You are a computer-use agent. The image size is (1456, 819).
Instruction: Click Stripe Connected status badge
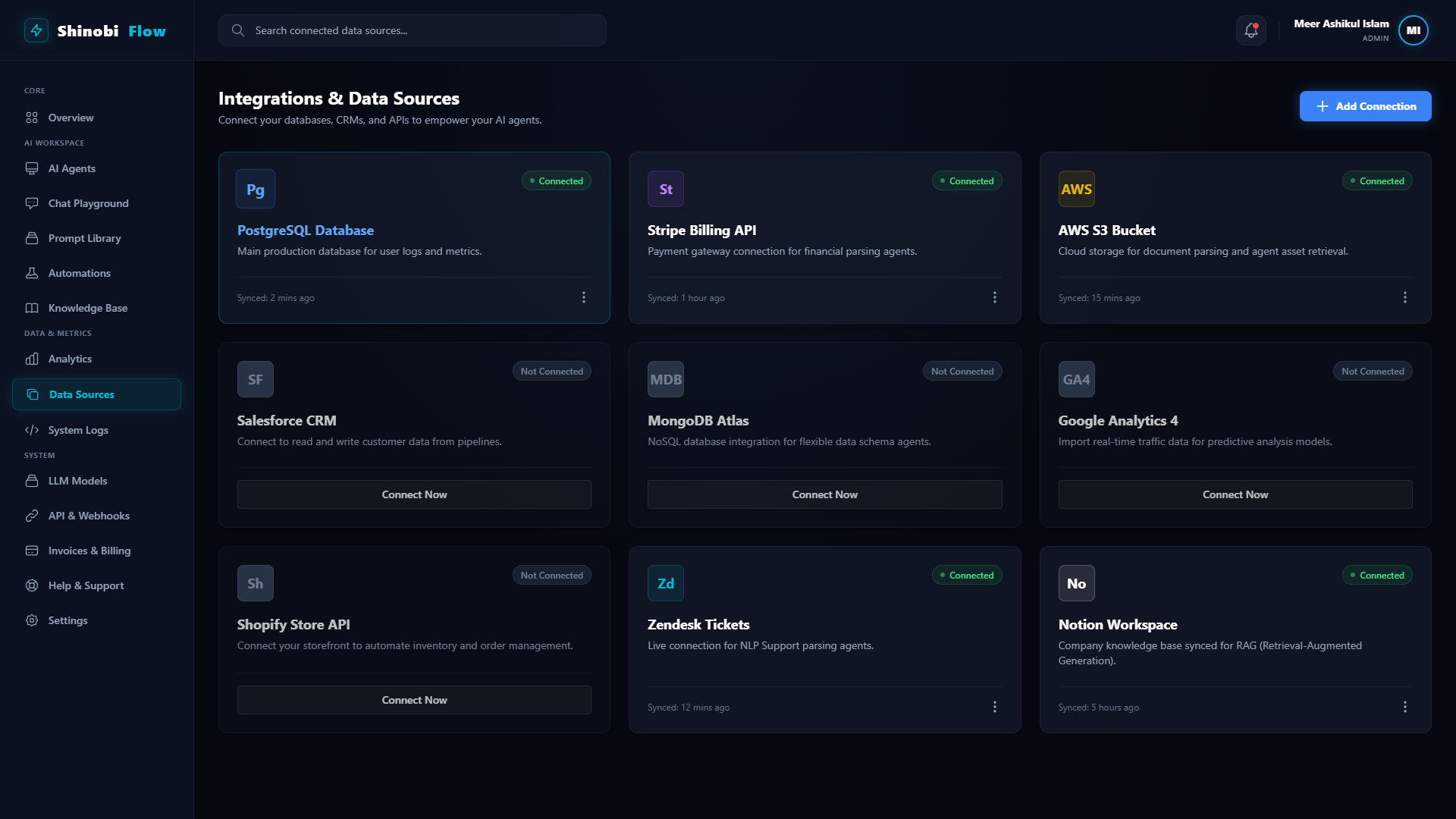[967, 180]
